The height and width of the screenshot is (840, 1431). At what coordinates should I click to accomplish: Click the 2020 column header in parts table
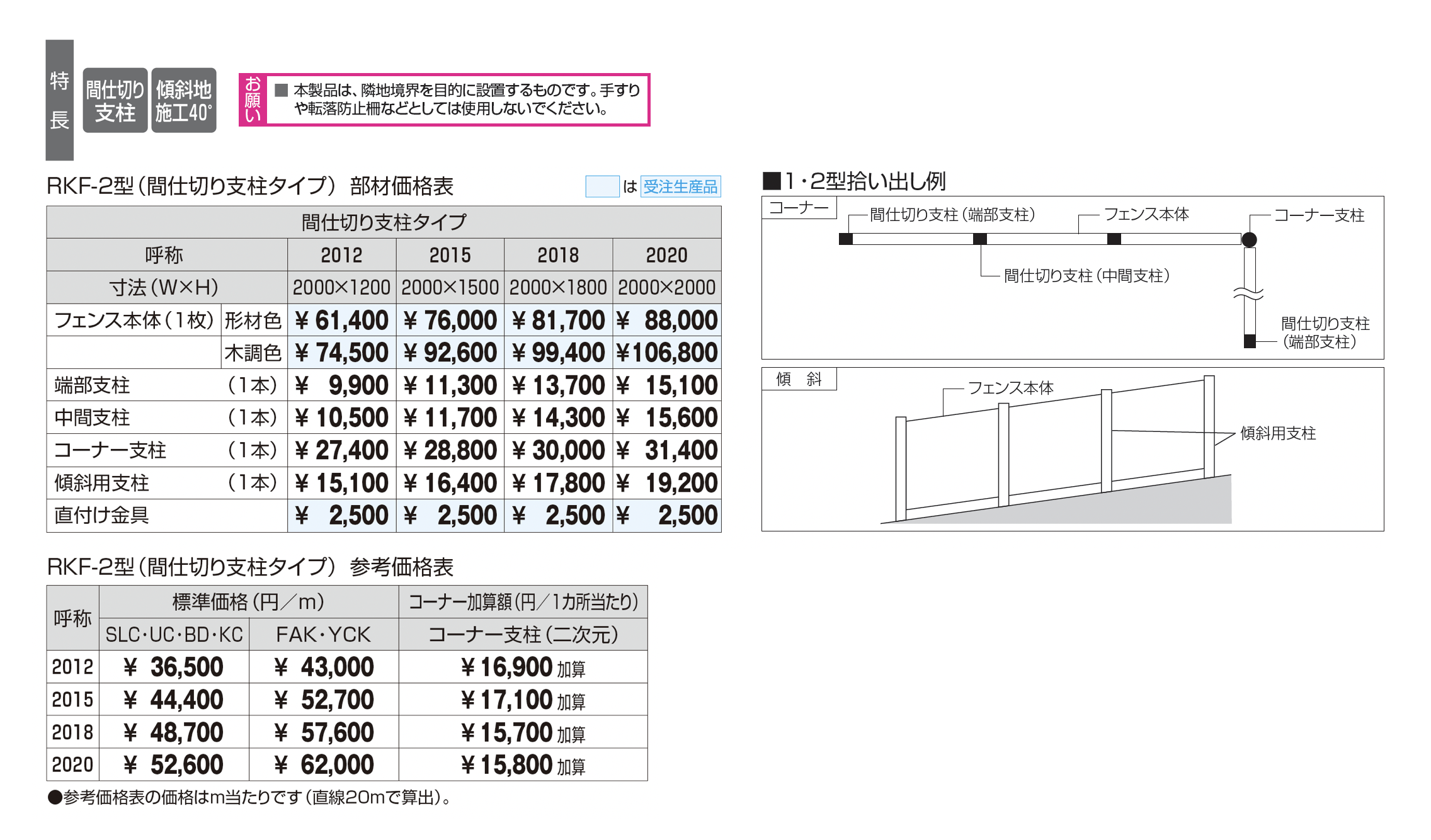pos(667,254)
